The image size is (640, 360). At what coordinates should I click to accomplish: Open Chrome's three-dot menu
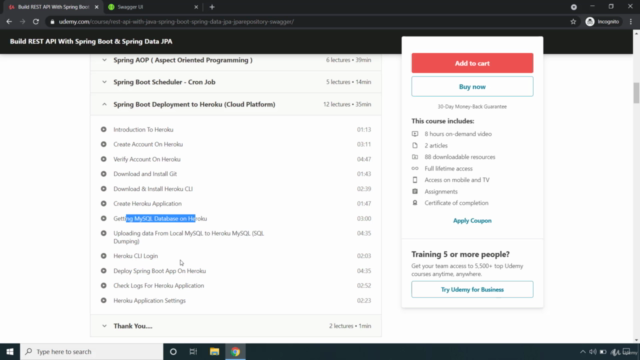631,22
